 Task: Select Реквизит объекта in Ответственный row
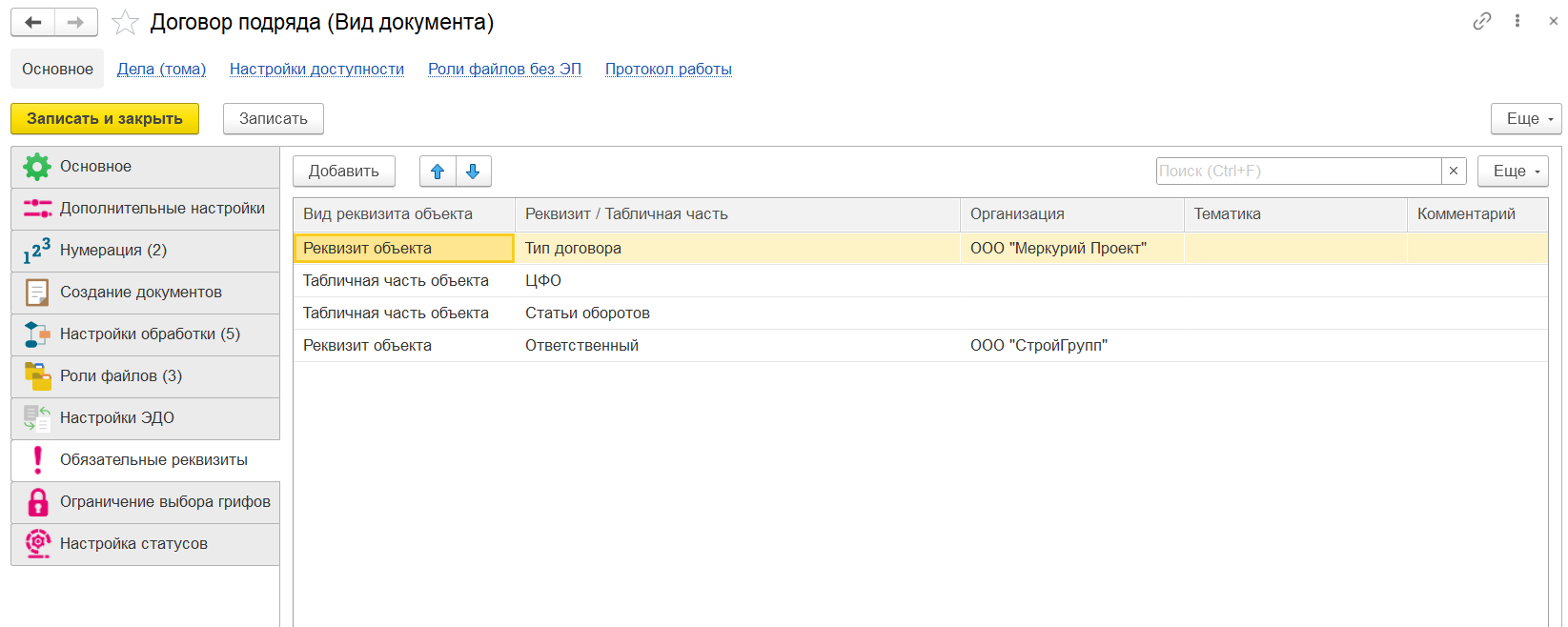(x=404, y=346)
